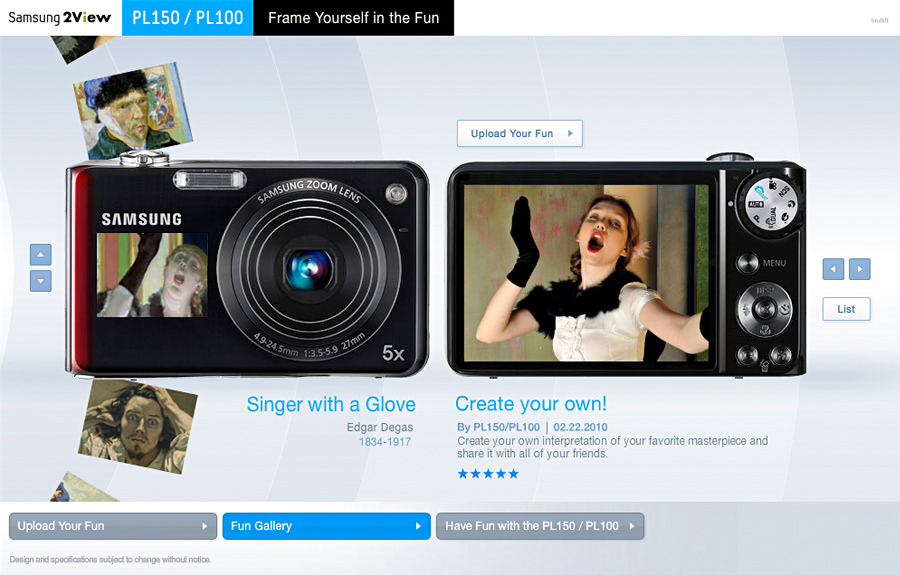This screenshot has height=575, width=900.
Task: Click the Create your own! heading
Action: [x=531, y=404]
